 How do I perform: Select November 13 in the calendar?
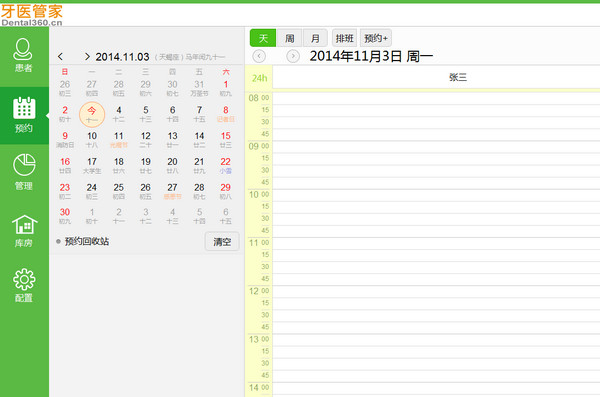point(172,140)
